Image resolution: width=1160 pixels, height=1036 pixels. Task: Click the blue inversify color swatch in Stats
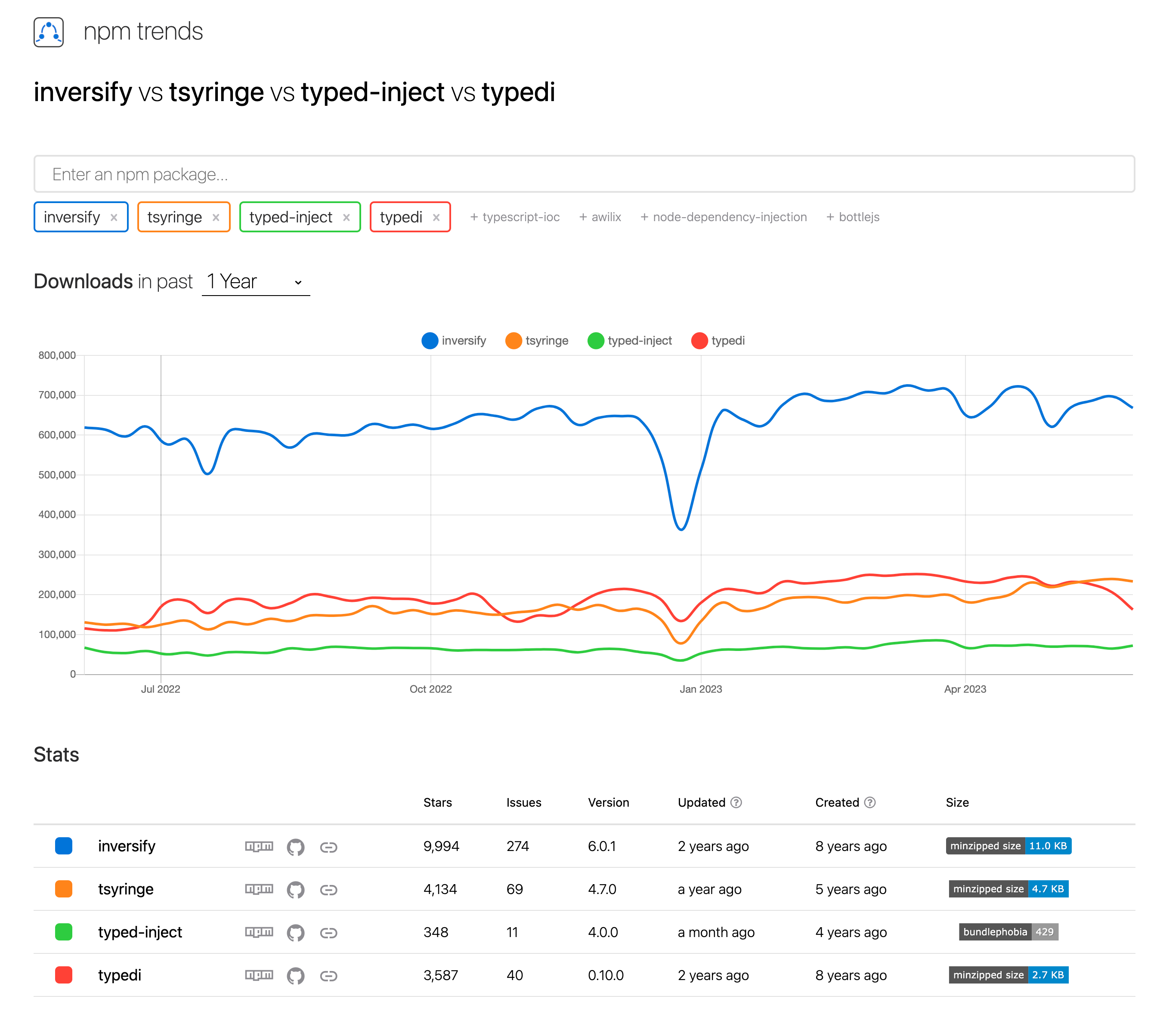(64, 846)
